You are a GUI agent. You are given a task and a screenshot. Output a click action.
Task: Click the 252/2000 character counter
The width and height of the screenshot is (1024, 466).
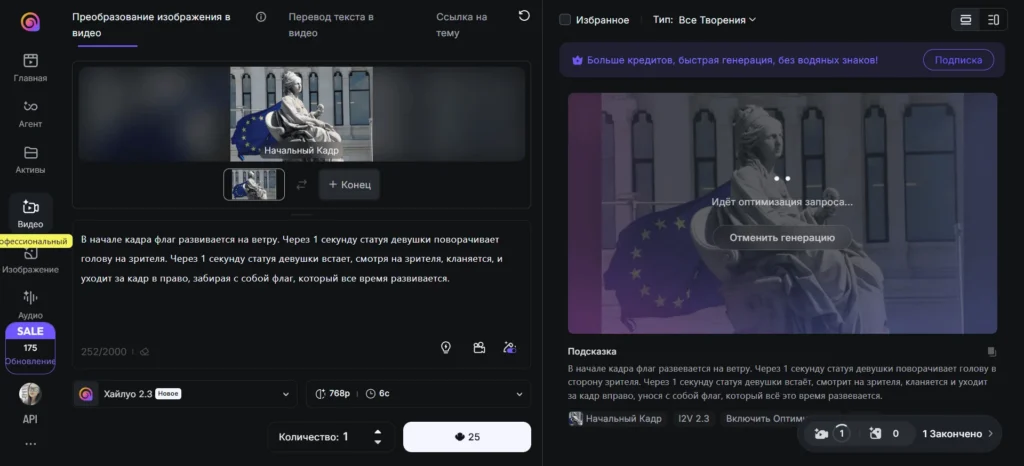104,351
